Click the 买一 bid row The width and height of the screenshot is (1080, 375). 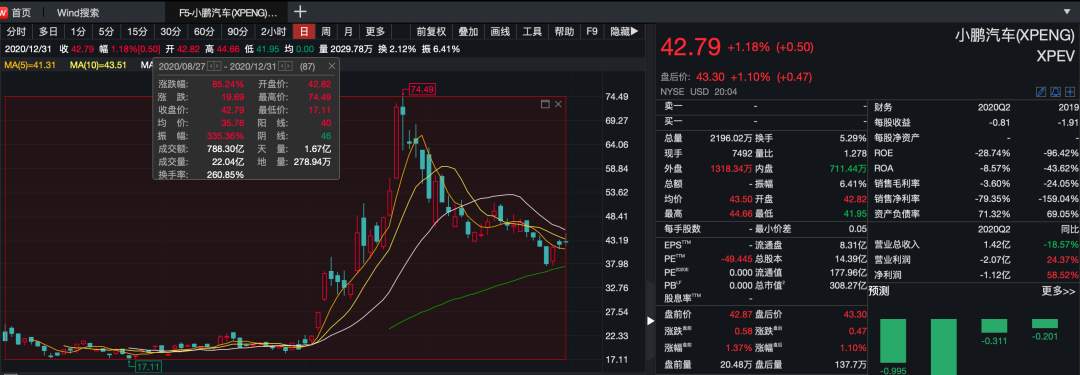[765, 122]
